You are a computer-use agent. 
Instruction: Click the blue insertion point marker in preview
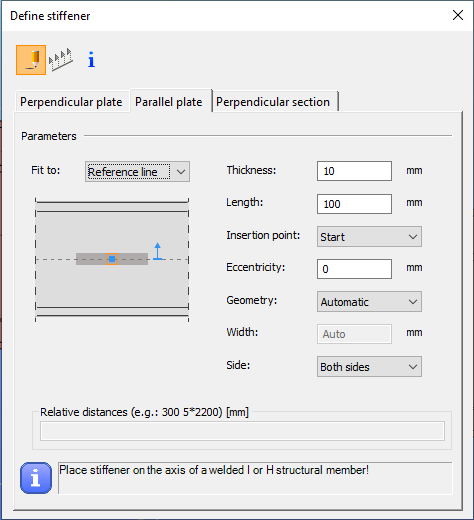(x=112, y=259)
